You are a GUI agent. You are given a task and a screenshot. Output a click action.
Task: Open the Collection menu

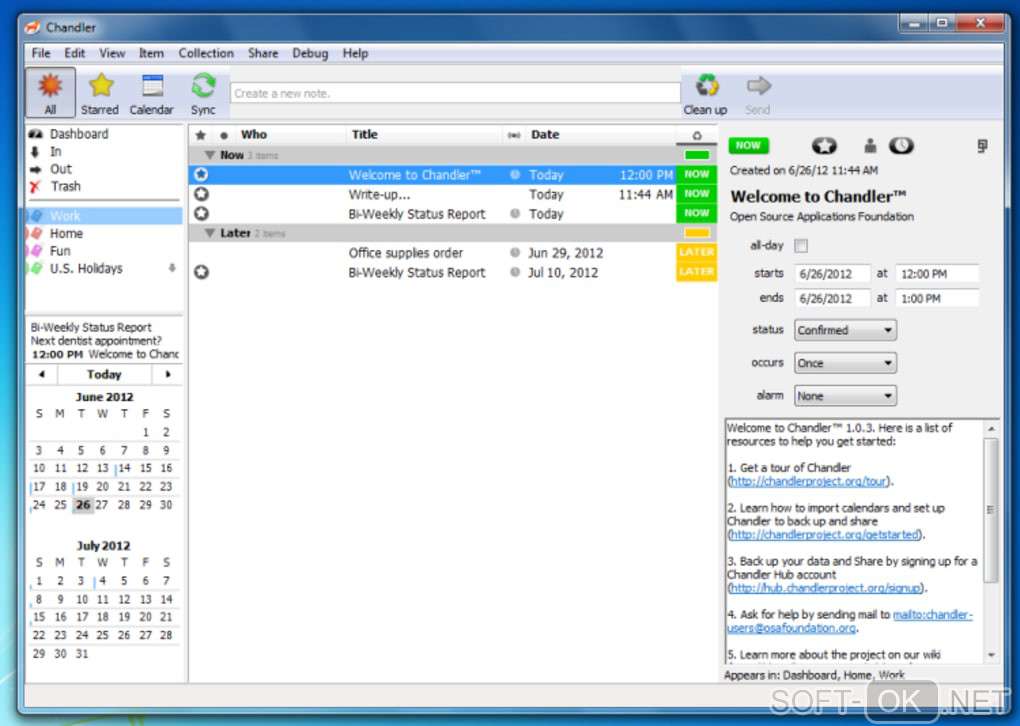[206, 53]
